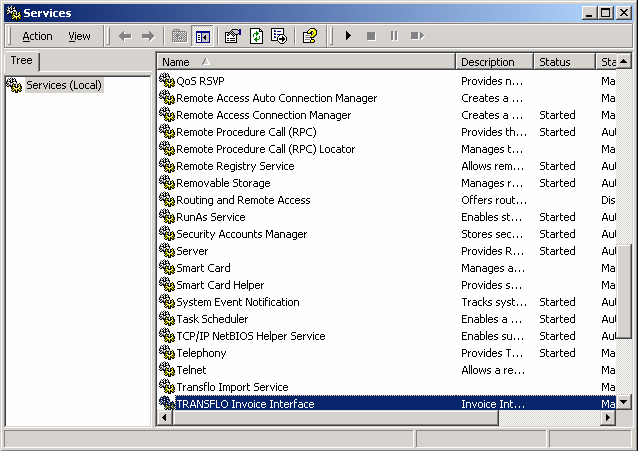Image resolution: width=638 pixels, height=451 pixels.
Task: Click the gear icon beside QoS RSVP
Action: tap(166, 80)
